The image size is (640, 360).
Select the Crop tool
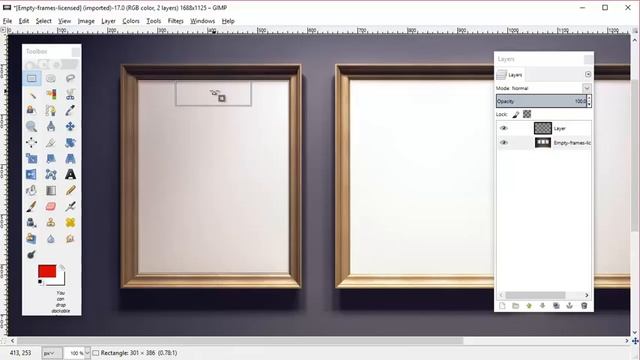(51, 142)
